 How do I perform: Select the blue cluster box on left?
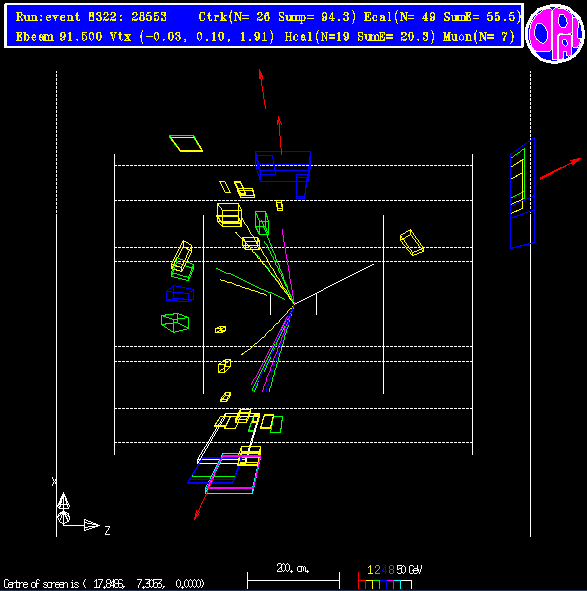point(180,294)
